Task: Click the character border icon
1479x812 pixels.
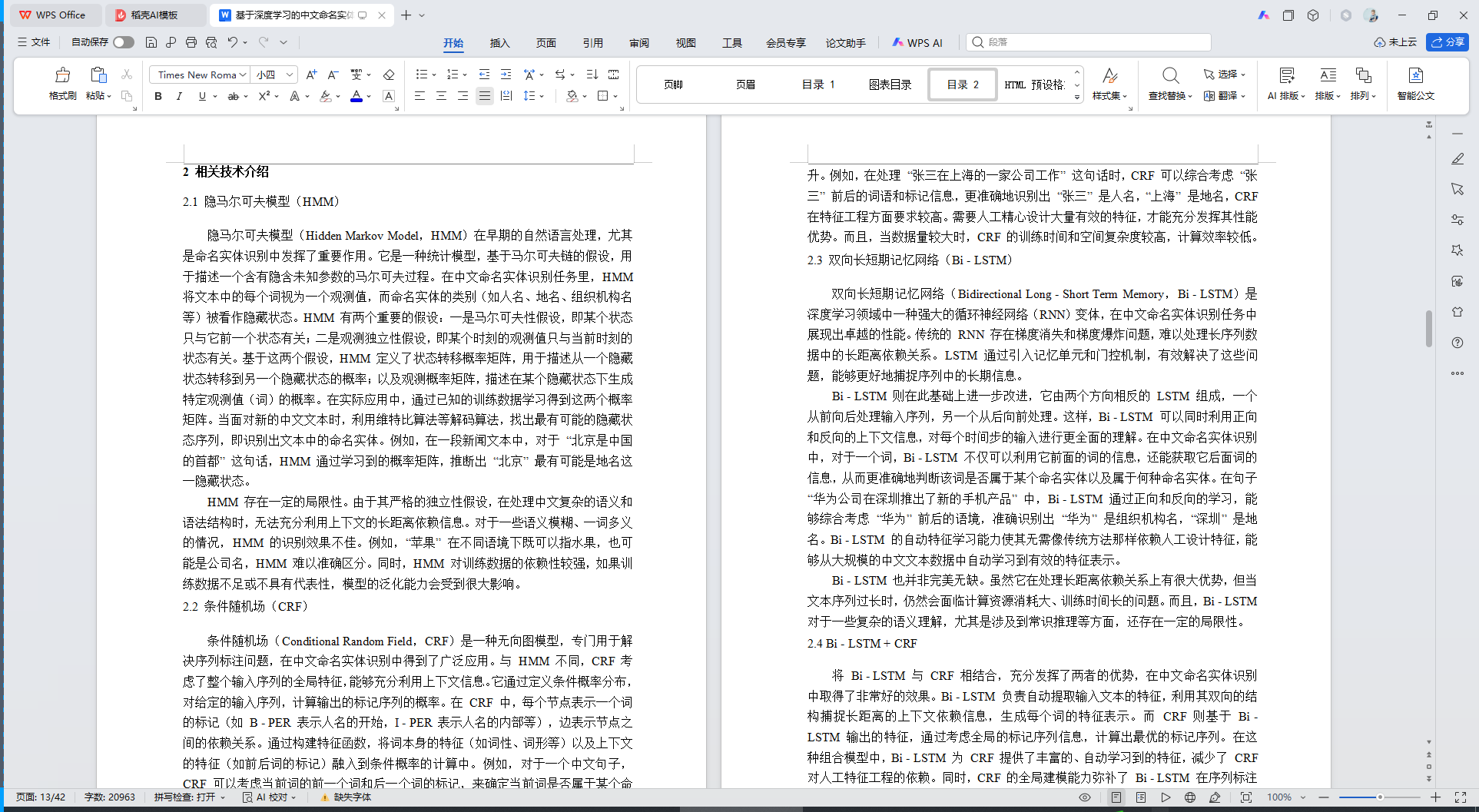Action: click(x=389, y=96)
